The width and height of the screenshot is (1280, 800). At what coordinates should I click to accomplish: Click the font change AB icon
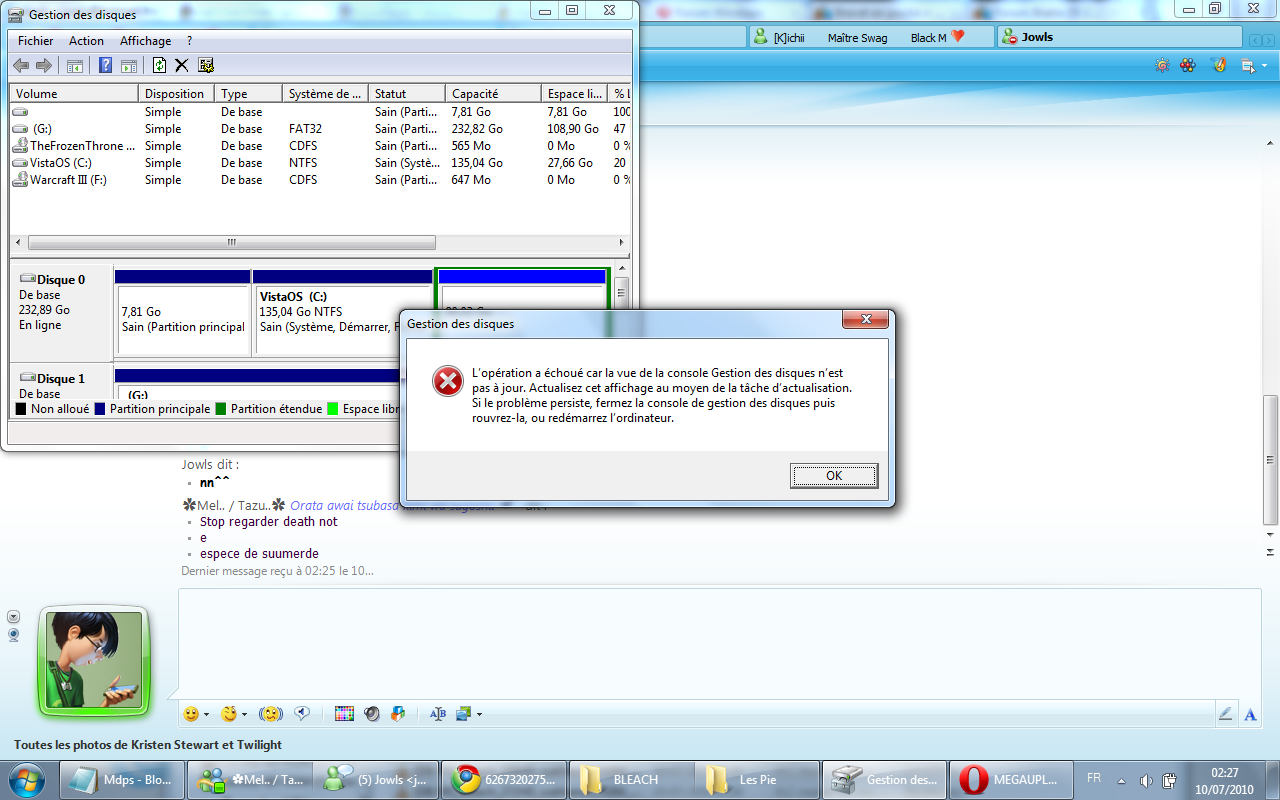437,714
